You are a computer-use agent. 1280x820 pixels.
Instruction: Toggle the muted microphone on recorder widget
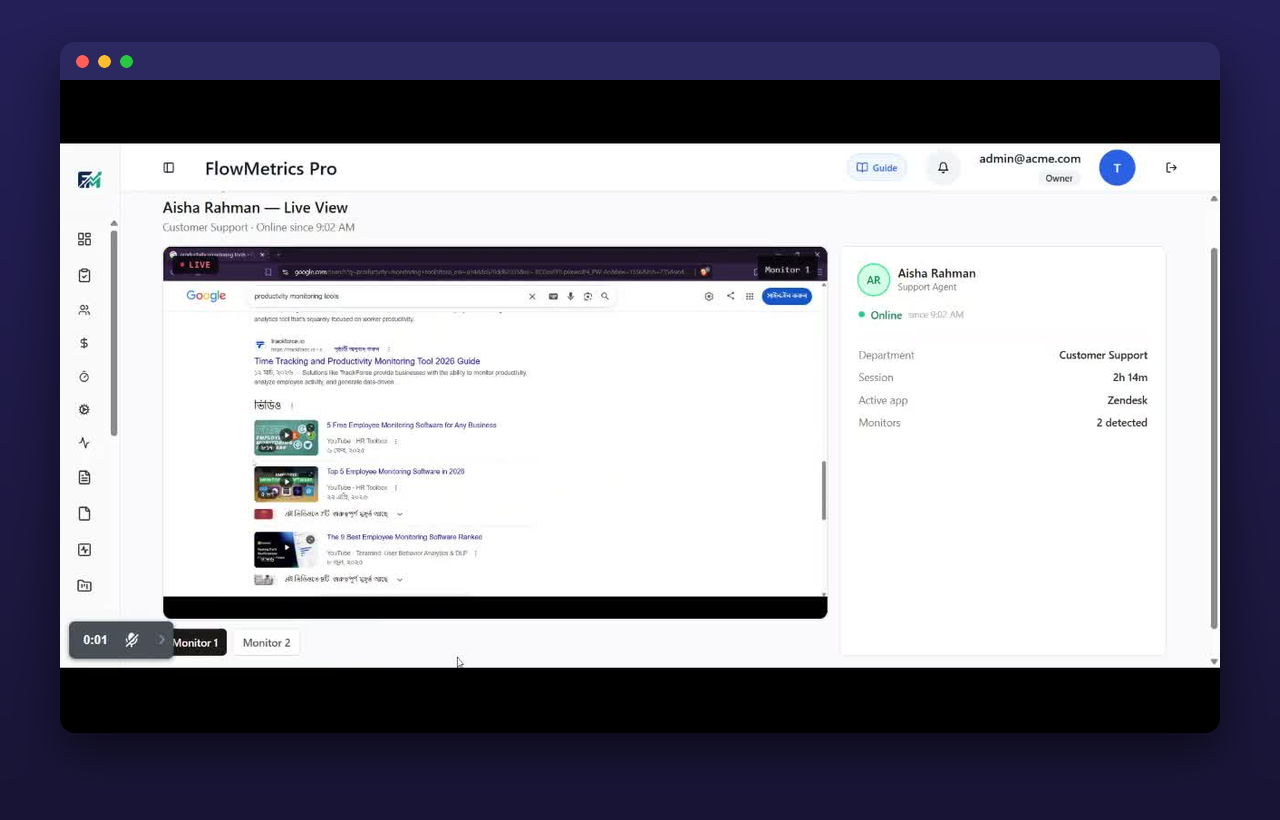(132, 640)
